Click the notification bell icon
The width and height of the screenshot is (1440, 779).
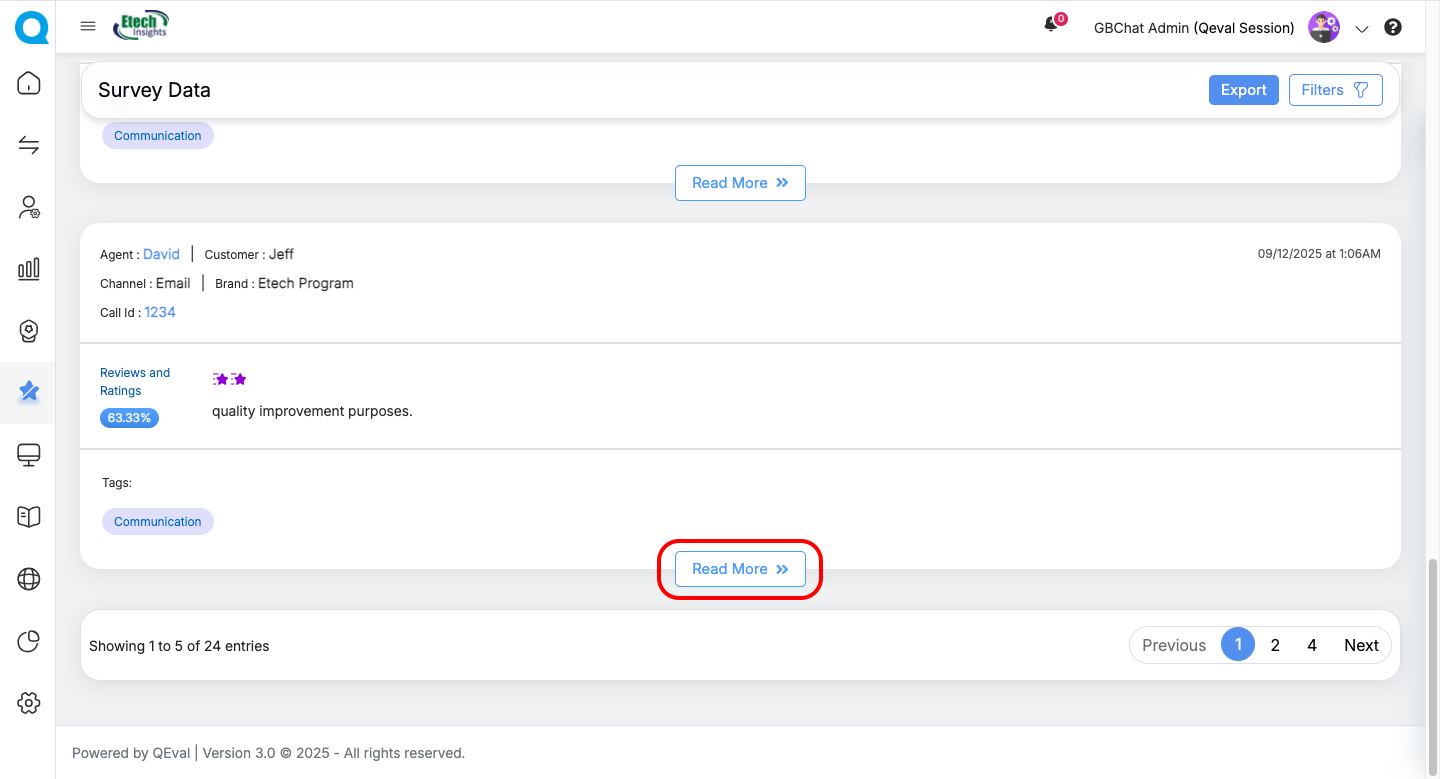point(1051,26)
